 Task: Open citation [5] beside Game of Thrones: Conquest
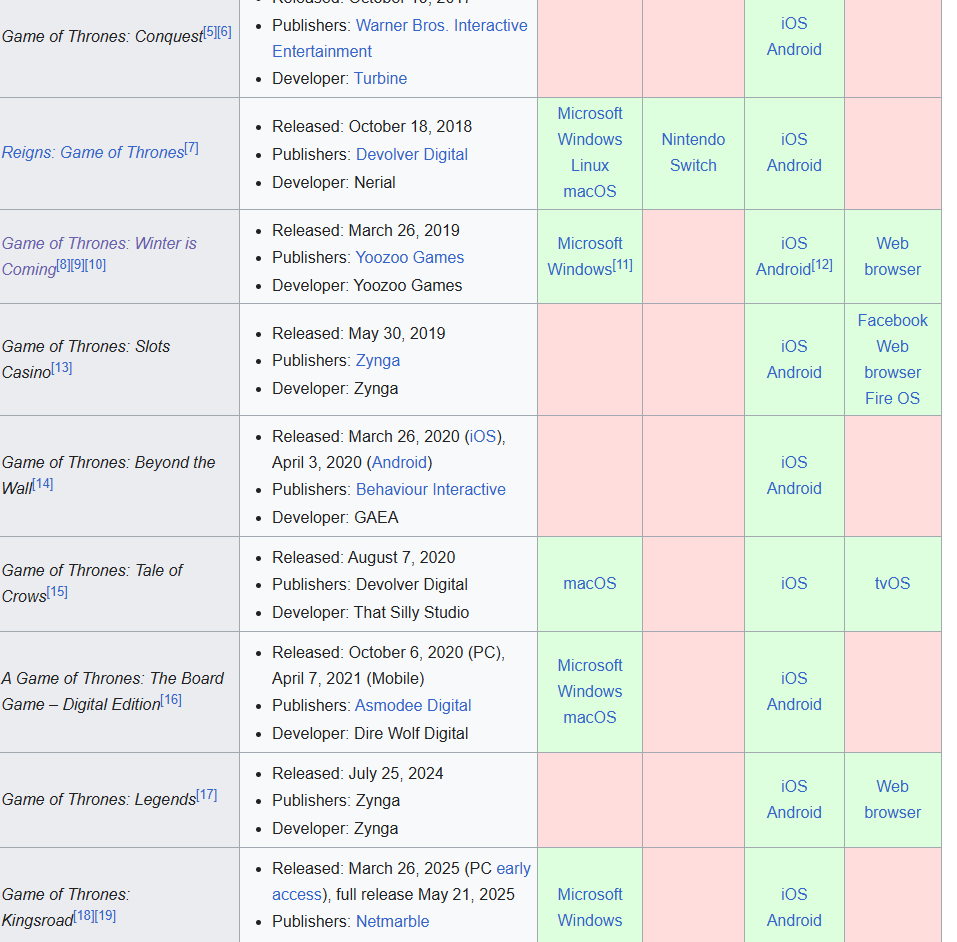210,32
